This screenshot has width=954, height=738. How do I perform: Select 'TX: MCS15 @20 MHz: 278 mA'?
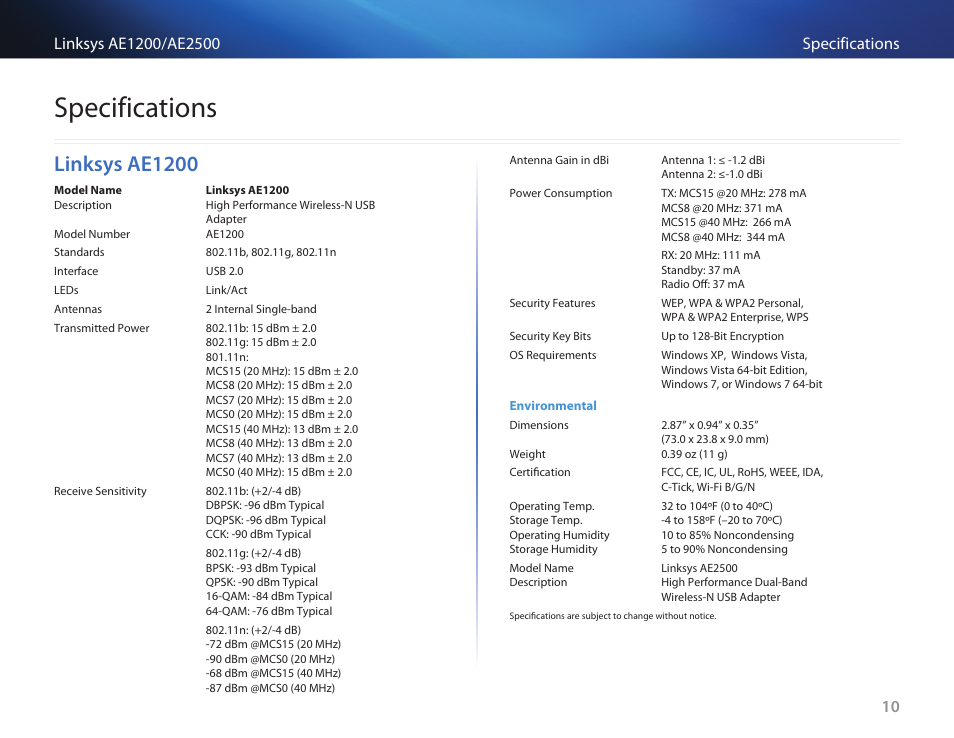point(734,193)
